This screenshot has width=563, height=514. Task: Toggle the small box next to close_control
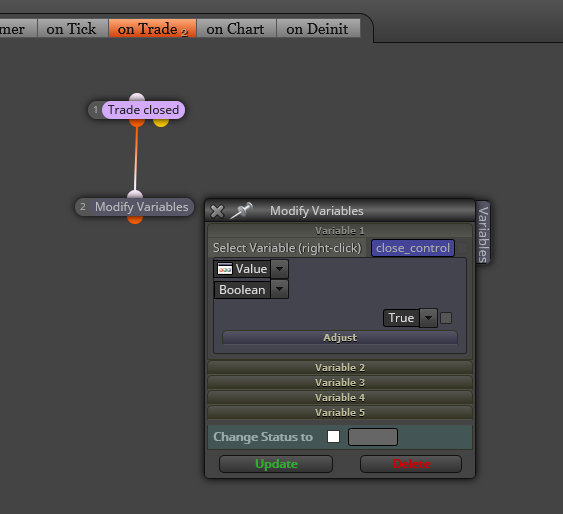click(462, 248)
